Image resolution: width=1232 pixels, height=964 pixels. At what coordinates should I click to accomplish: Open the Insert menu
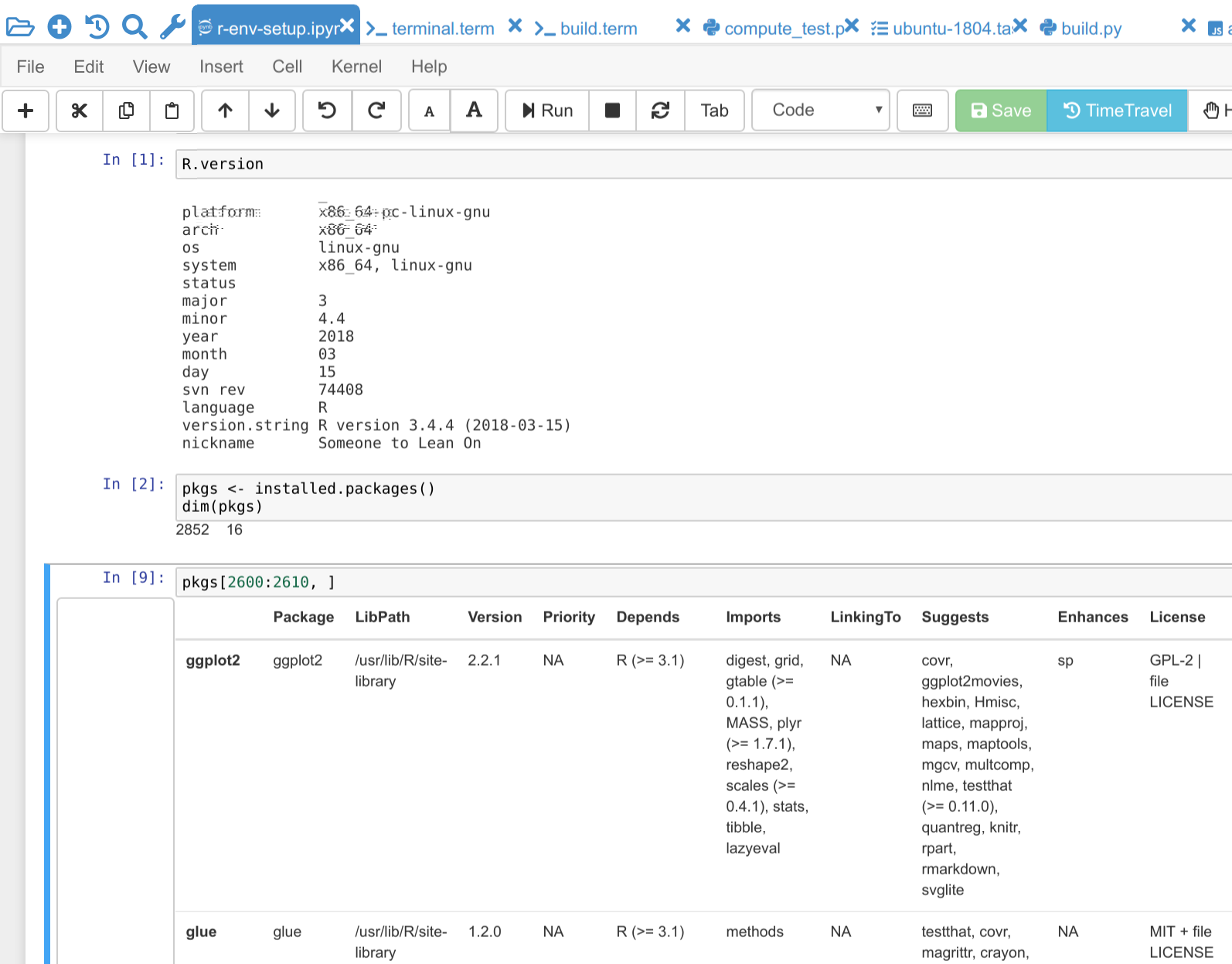coord(221,66)
